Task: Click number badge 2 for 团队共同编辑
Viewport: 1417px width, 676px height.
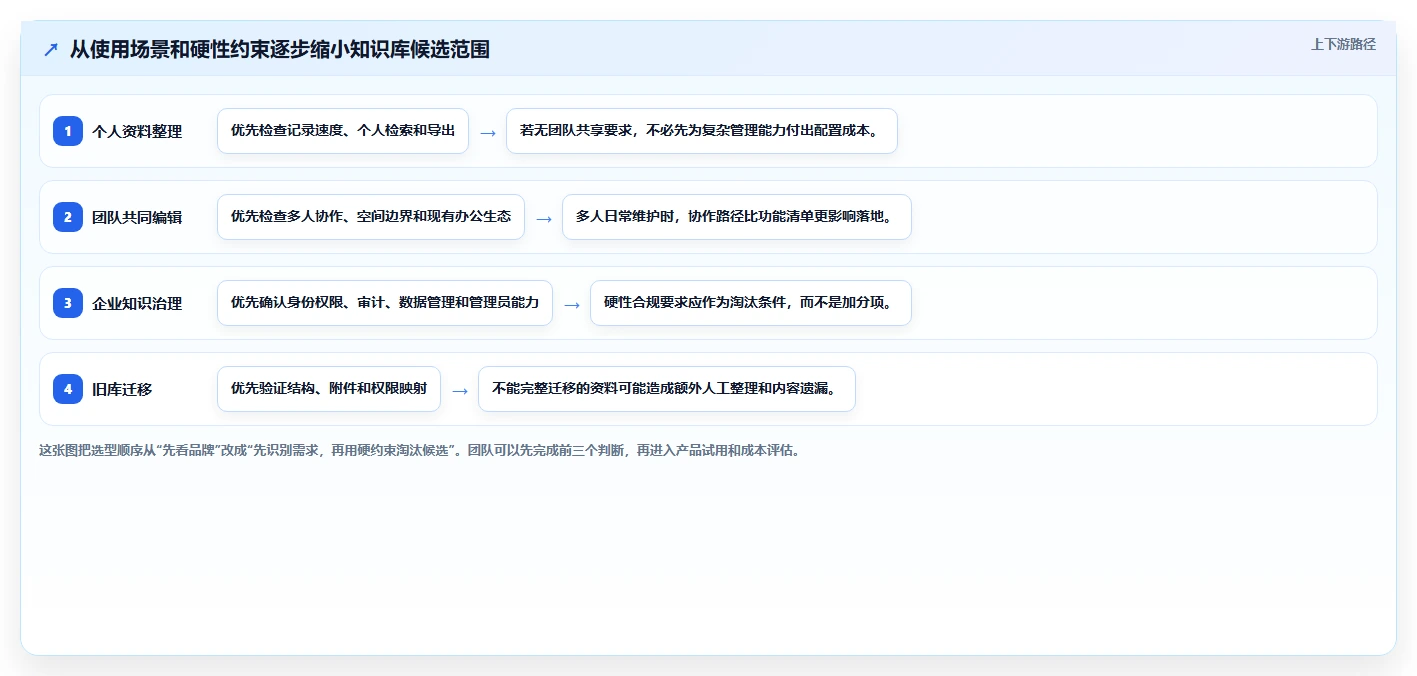Action: point(68,216)
